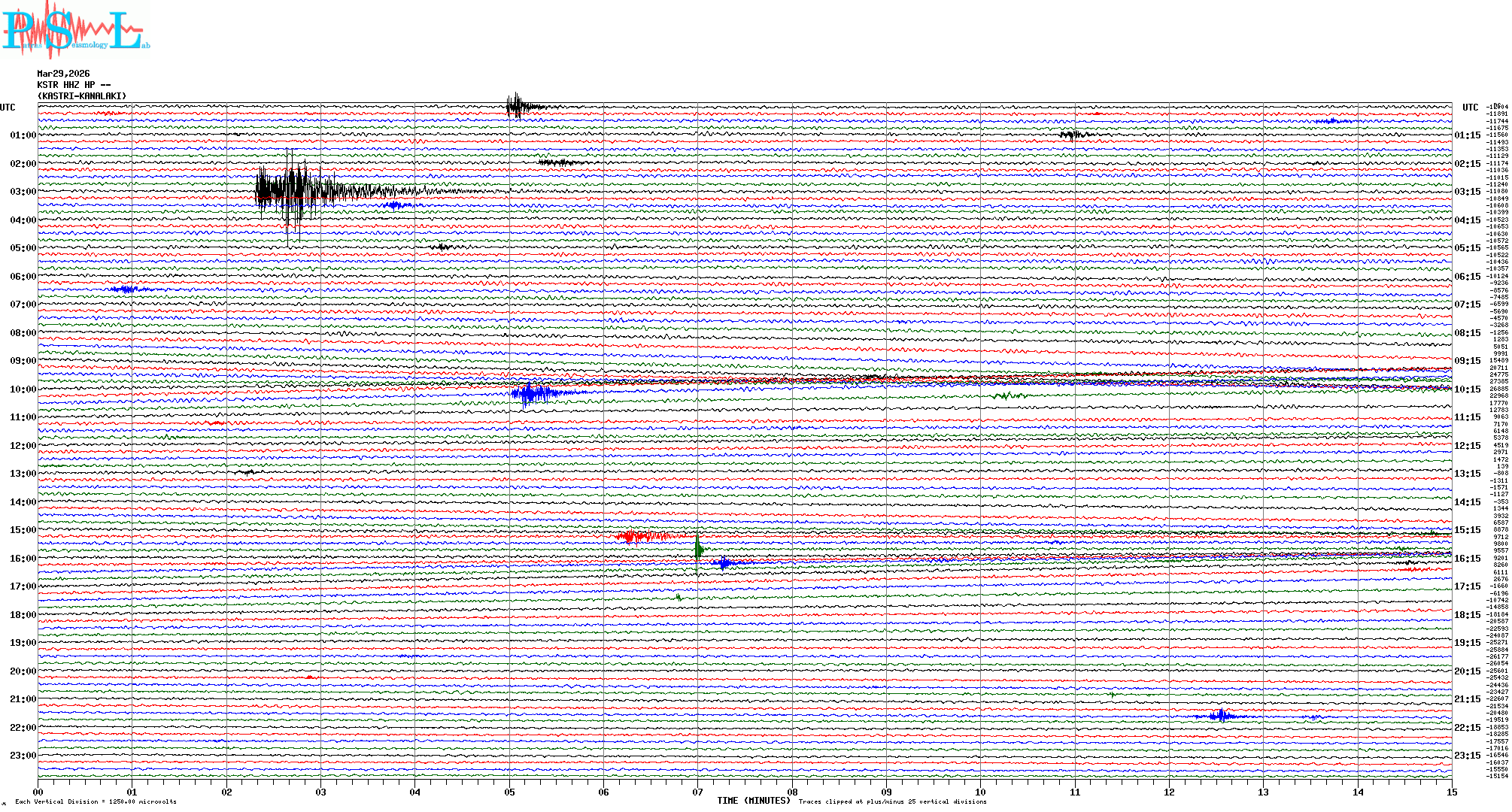Click the KSTR HHZ HP station label
Screen dimensions: 1512x812
point(74,85)
